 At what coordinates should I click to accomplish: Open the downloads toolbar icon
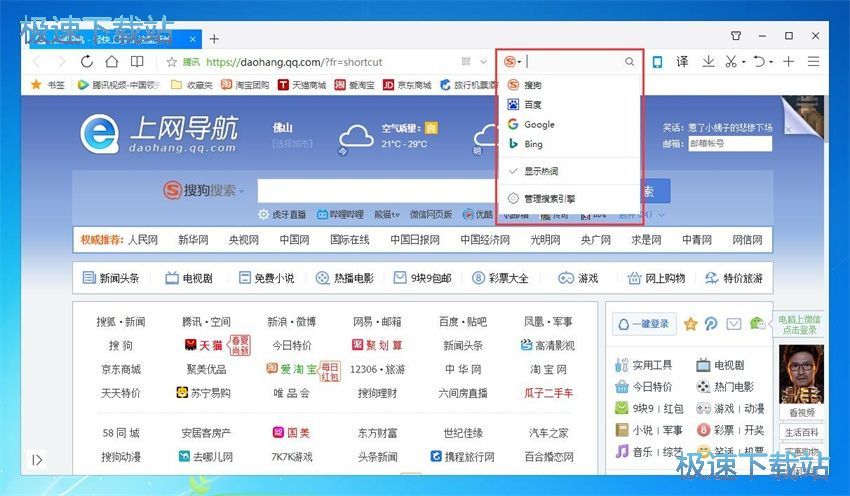708,62
